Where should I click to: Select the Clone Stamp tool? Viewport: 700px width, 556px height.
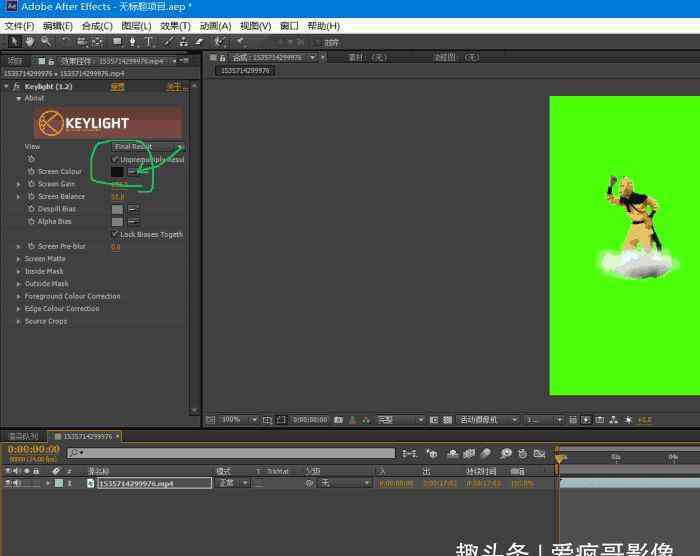(183, 42)
